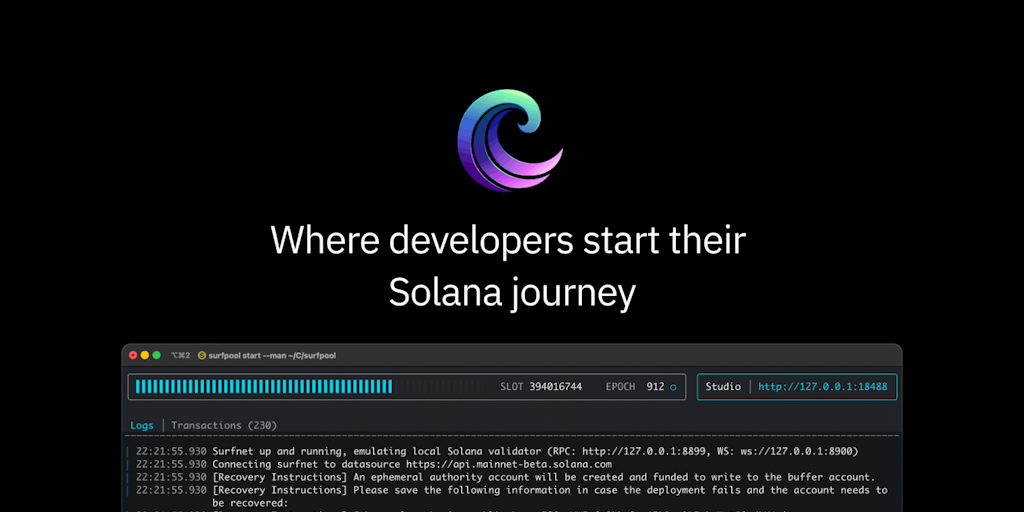
Task: Click the green maximize window button
Action: [157, 355]
